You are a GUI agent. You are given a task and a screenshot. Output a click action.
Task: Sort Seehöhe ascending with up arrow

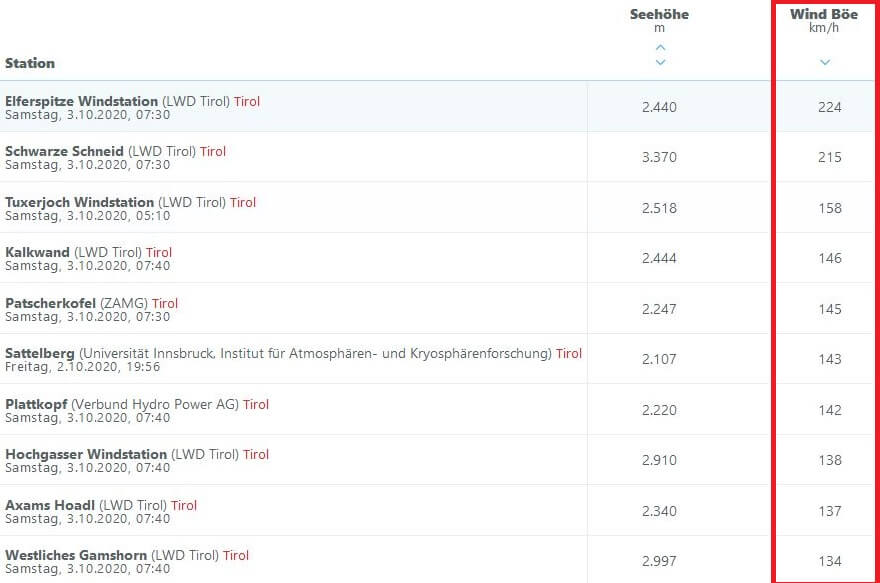[x=660, y=47]
